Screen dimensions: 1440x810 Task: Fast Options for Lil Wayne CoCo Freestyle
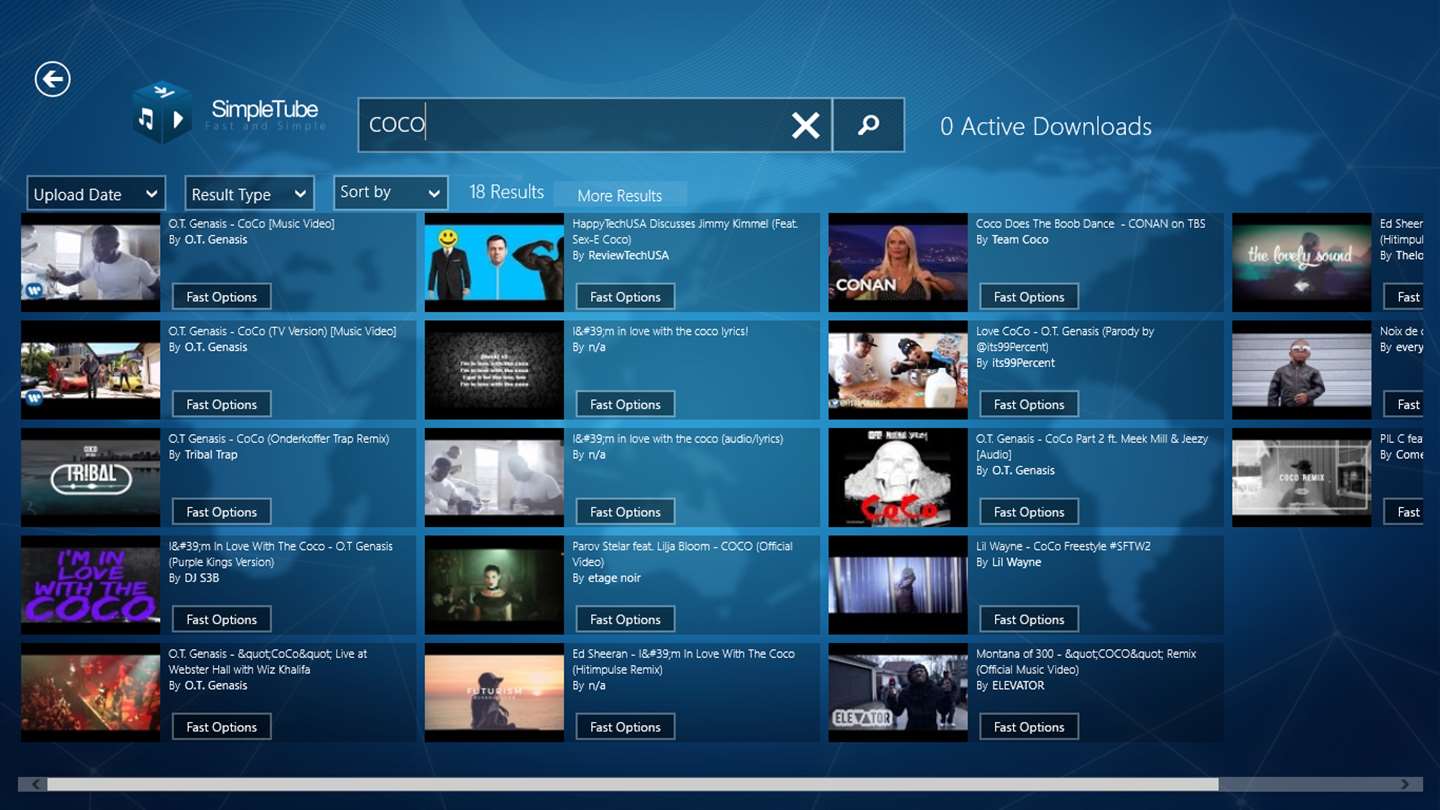point(1029,619)
